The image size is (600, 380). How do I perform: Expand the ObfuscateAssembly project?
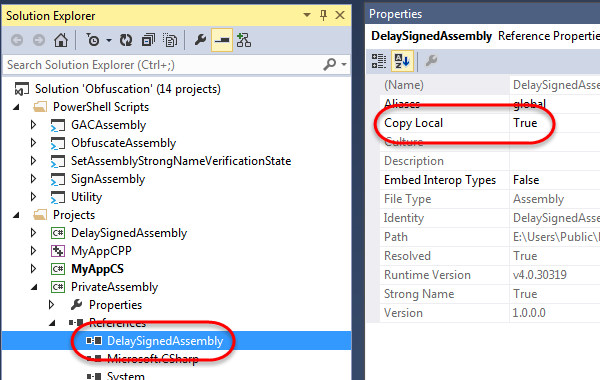pyautogui.click(x=33, y=143)
